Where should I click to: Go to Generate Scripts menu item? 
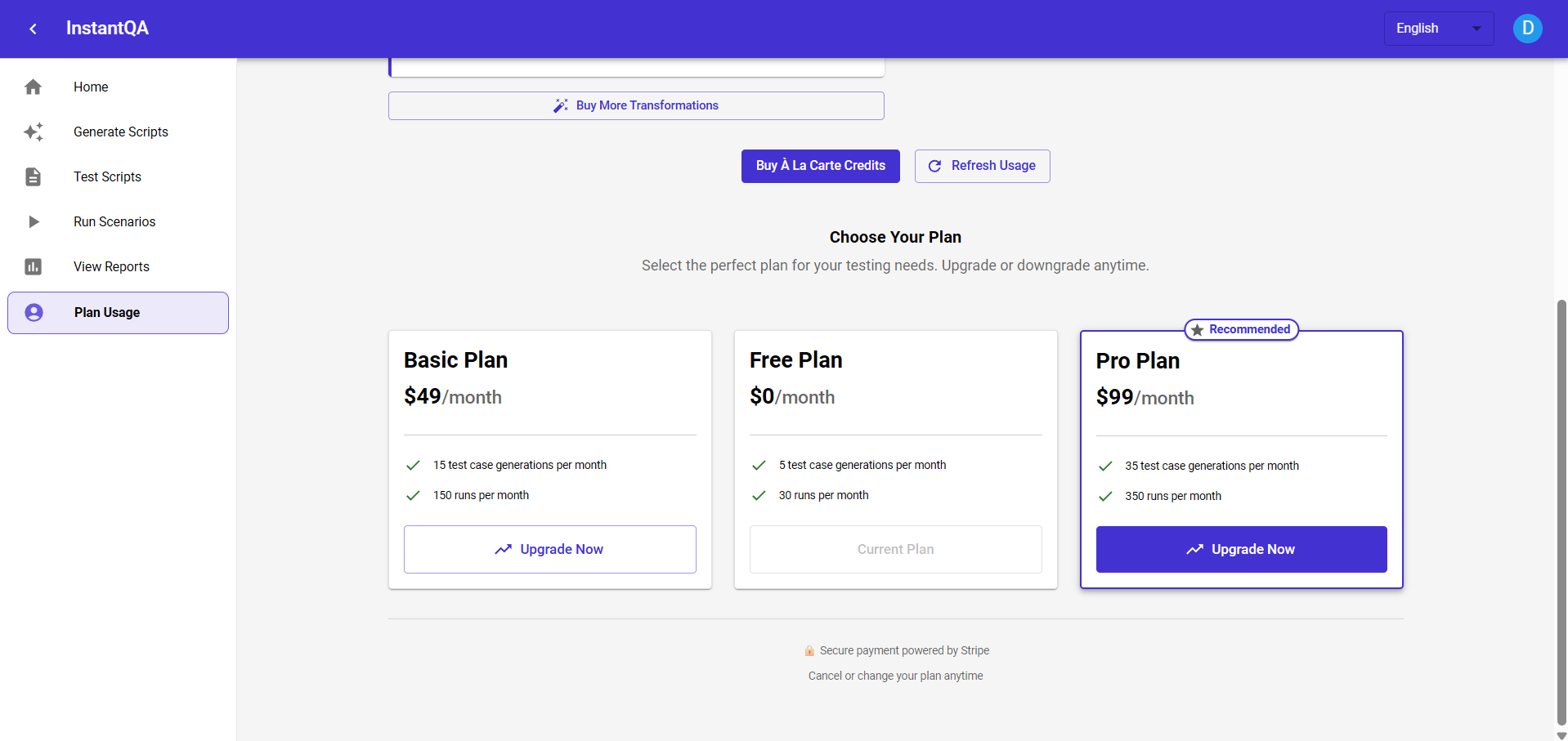[121, 132]
